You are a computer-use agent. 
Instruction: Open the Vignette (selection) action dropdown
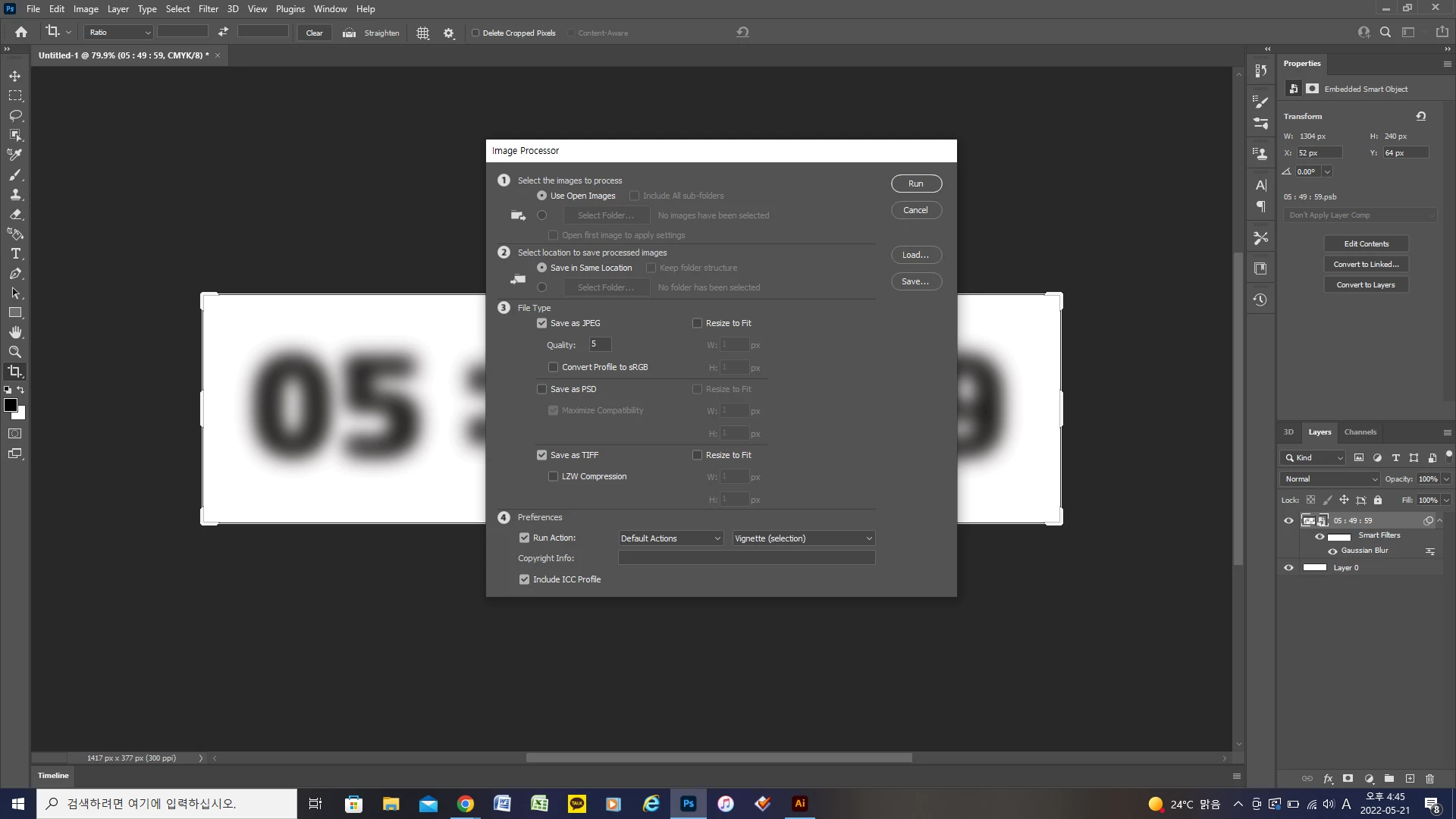click(x=803, y=538)
